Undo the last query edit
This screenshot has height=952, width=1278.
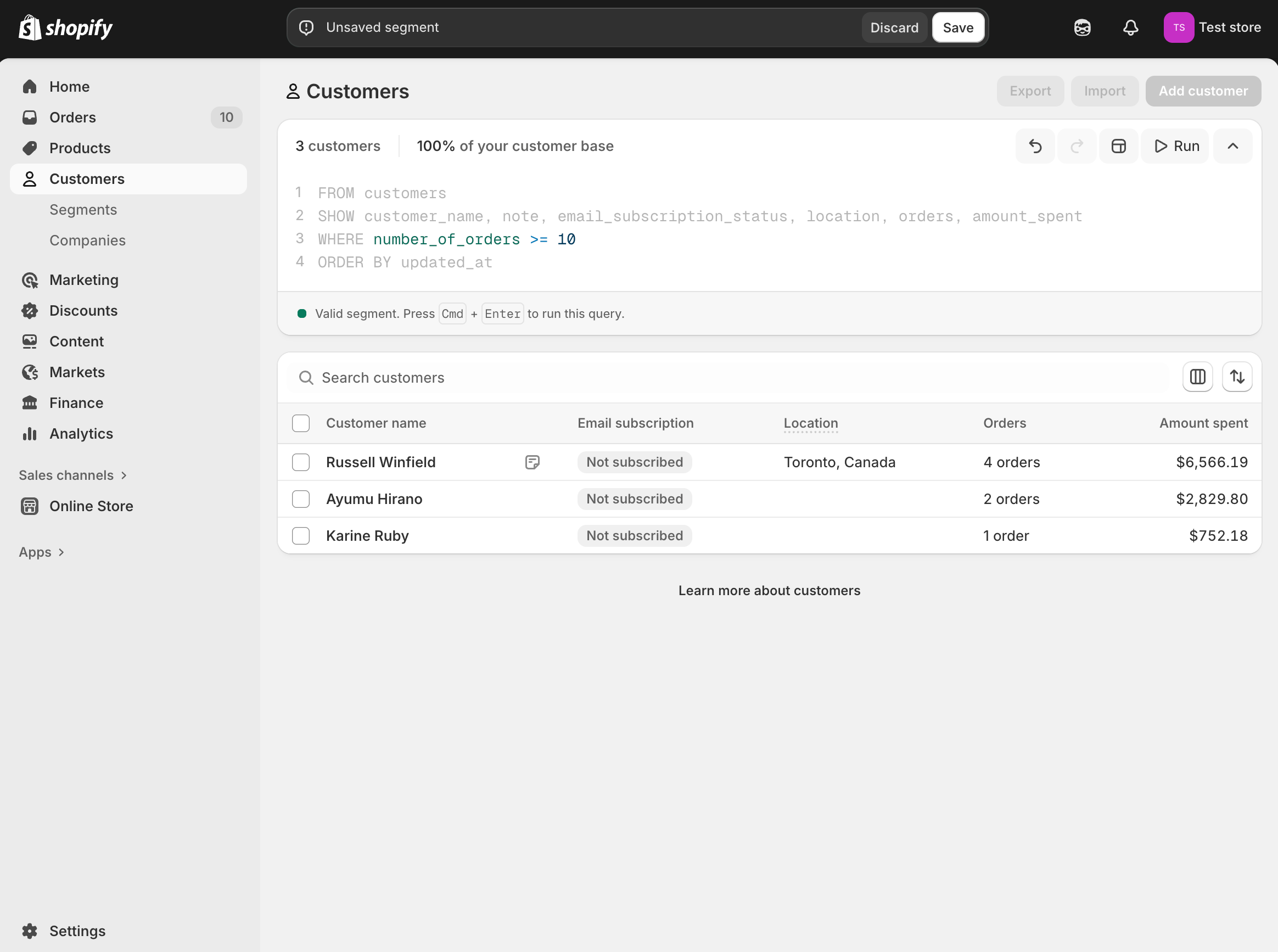[1035, 146]
